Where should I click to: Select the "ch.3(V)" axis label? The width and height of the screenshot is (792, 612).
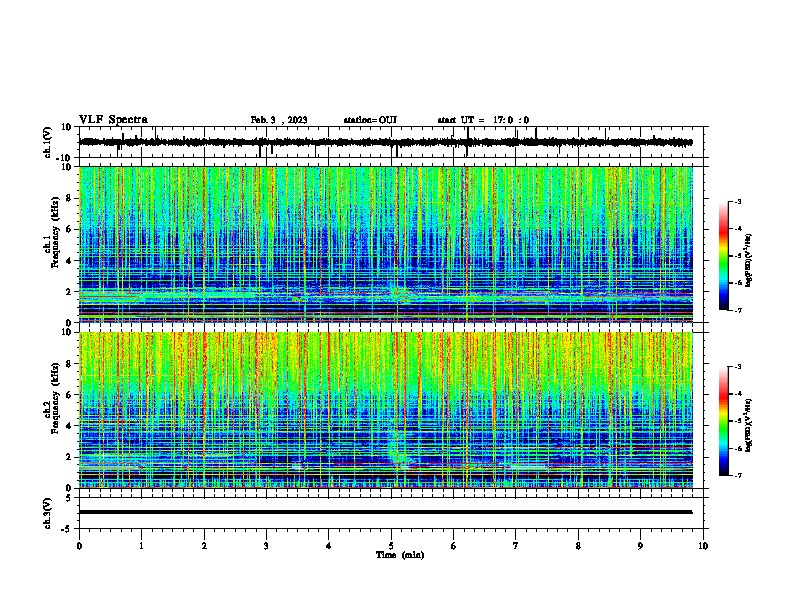pos(48,513)
